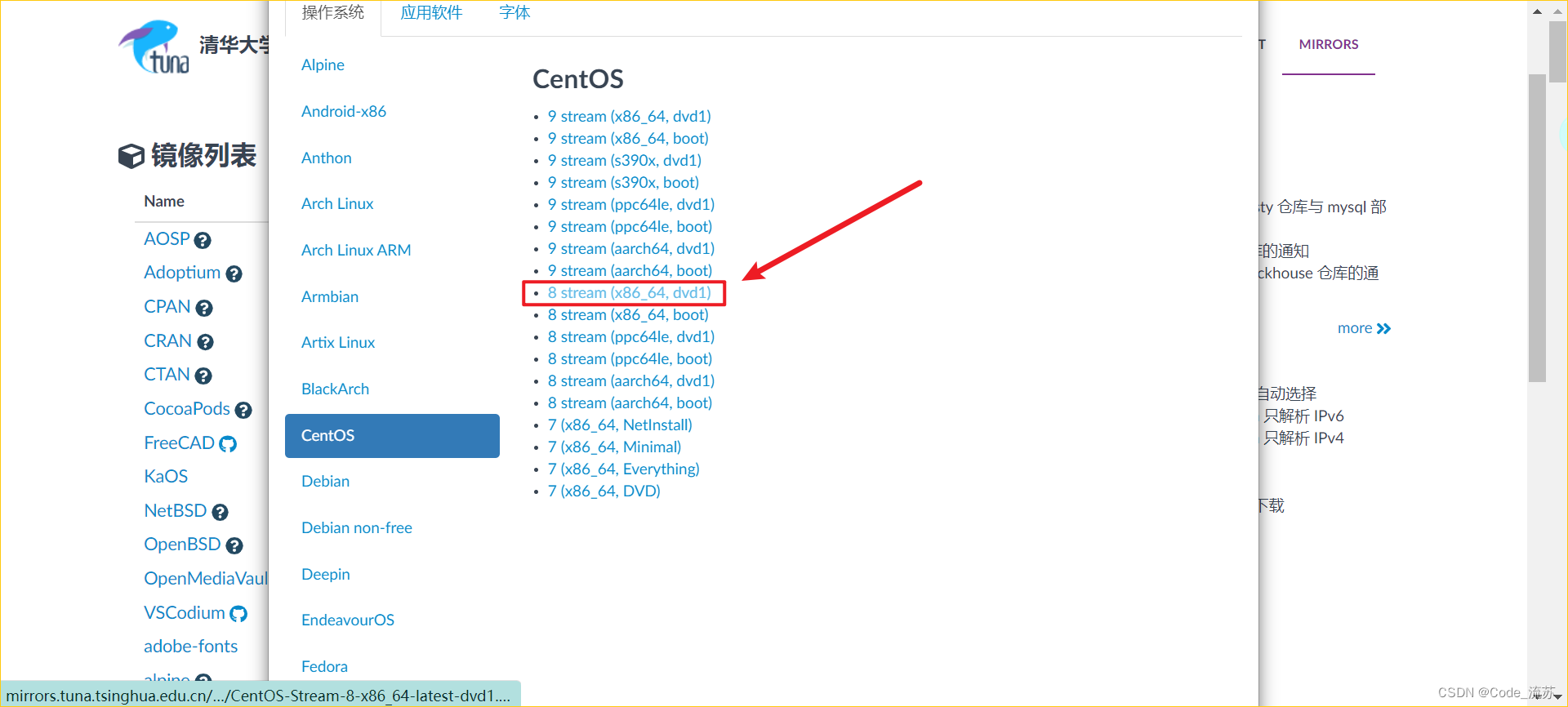Image resolution: width=1568 pixels, height=707 pixels.
Task: Switch to the 操作系统 tab
Action: coord(333,13)
